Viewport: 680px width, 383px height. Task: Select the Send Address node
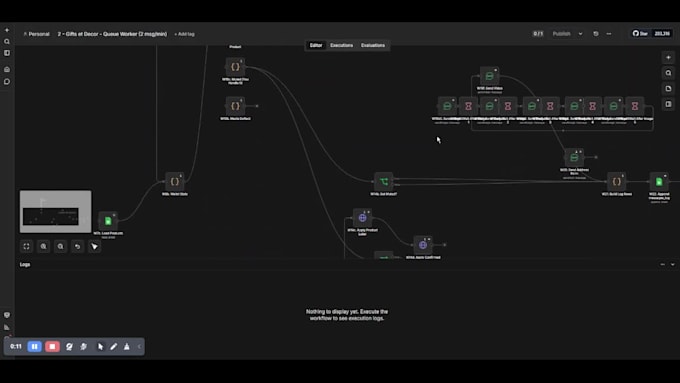(x=574, y=157)
